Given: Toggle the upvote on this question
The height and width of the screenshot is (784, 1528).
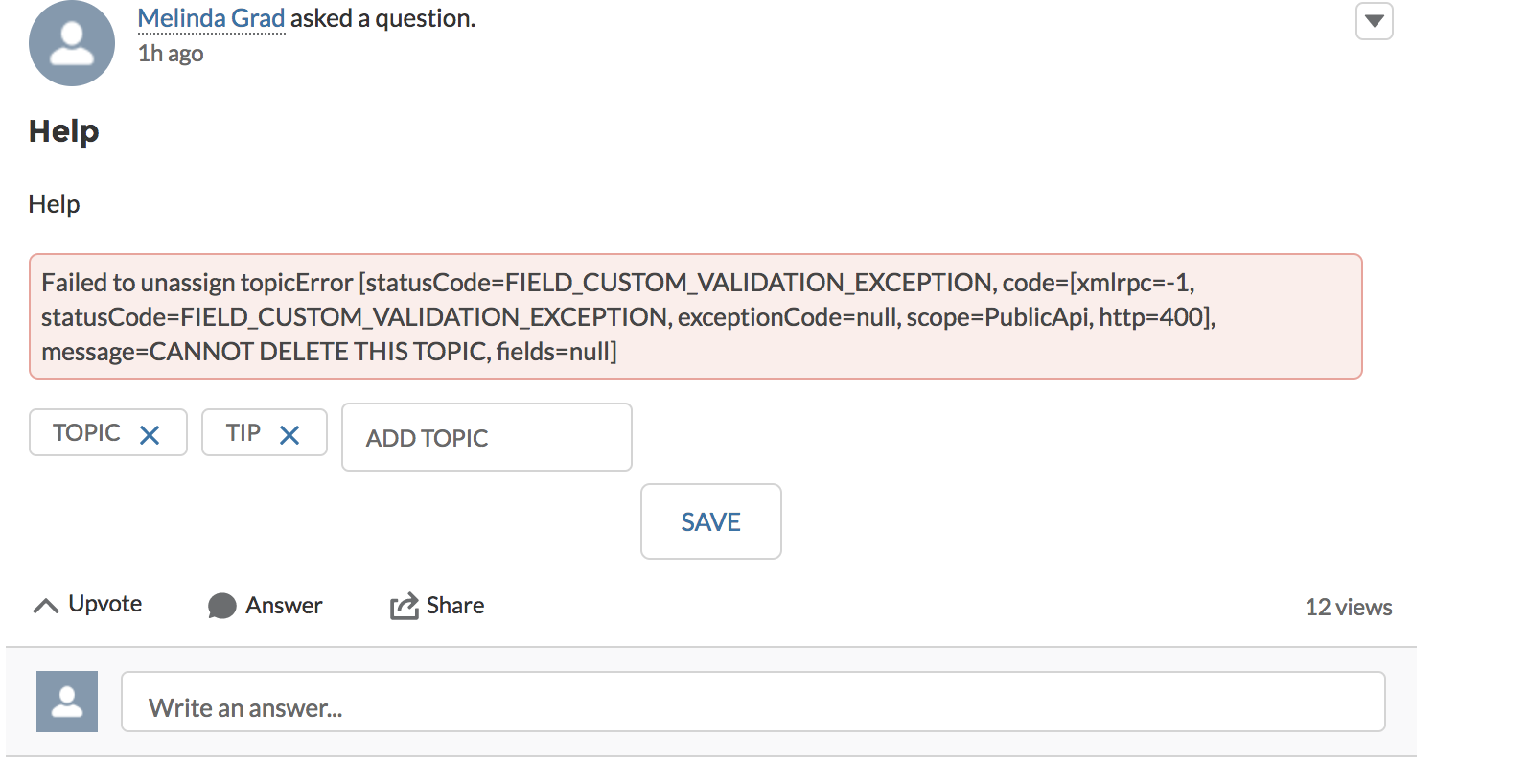Looking at the screenshot, I should [x=87, y=604].
